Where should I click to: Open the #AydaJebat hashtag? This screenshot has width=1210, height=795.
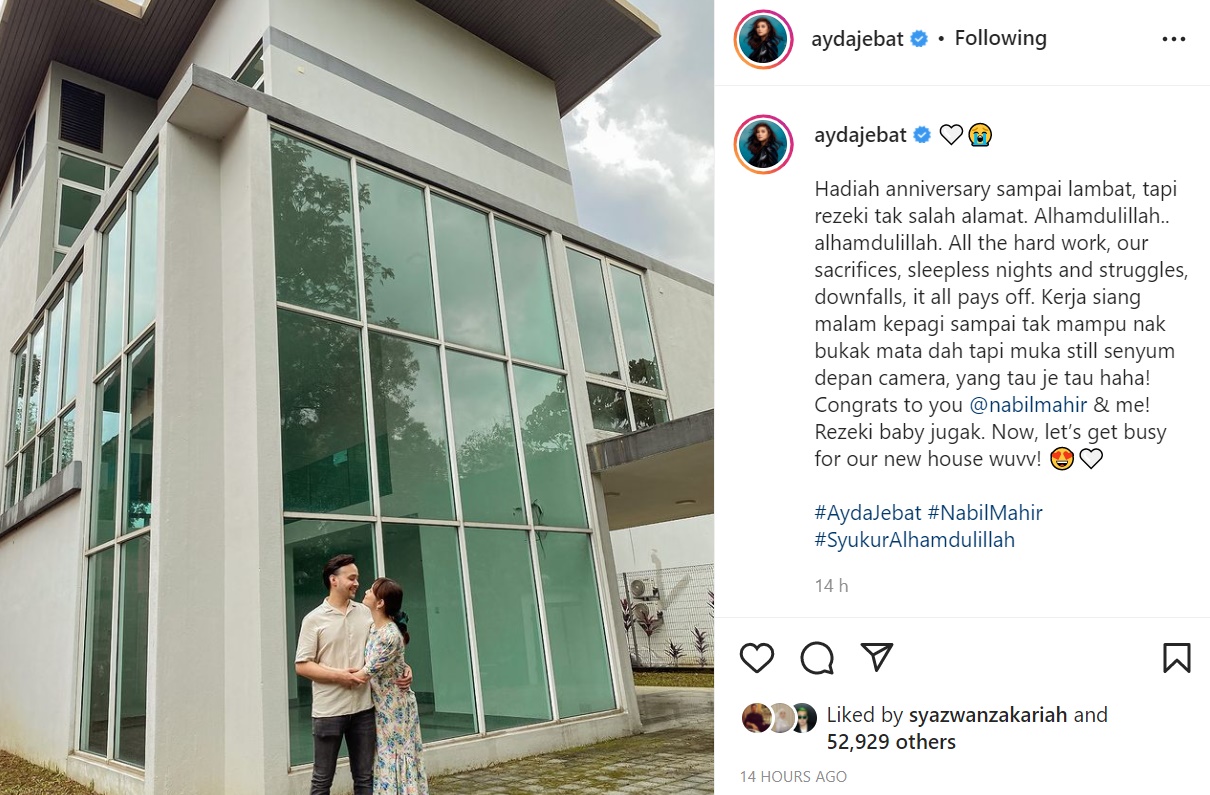click(x=868, y=513)
